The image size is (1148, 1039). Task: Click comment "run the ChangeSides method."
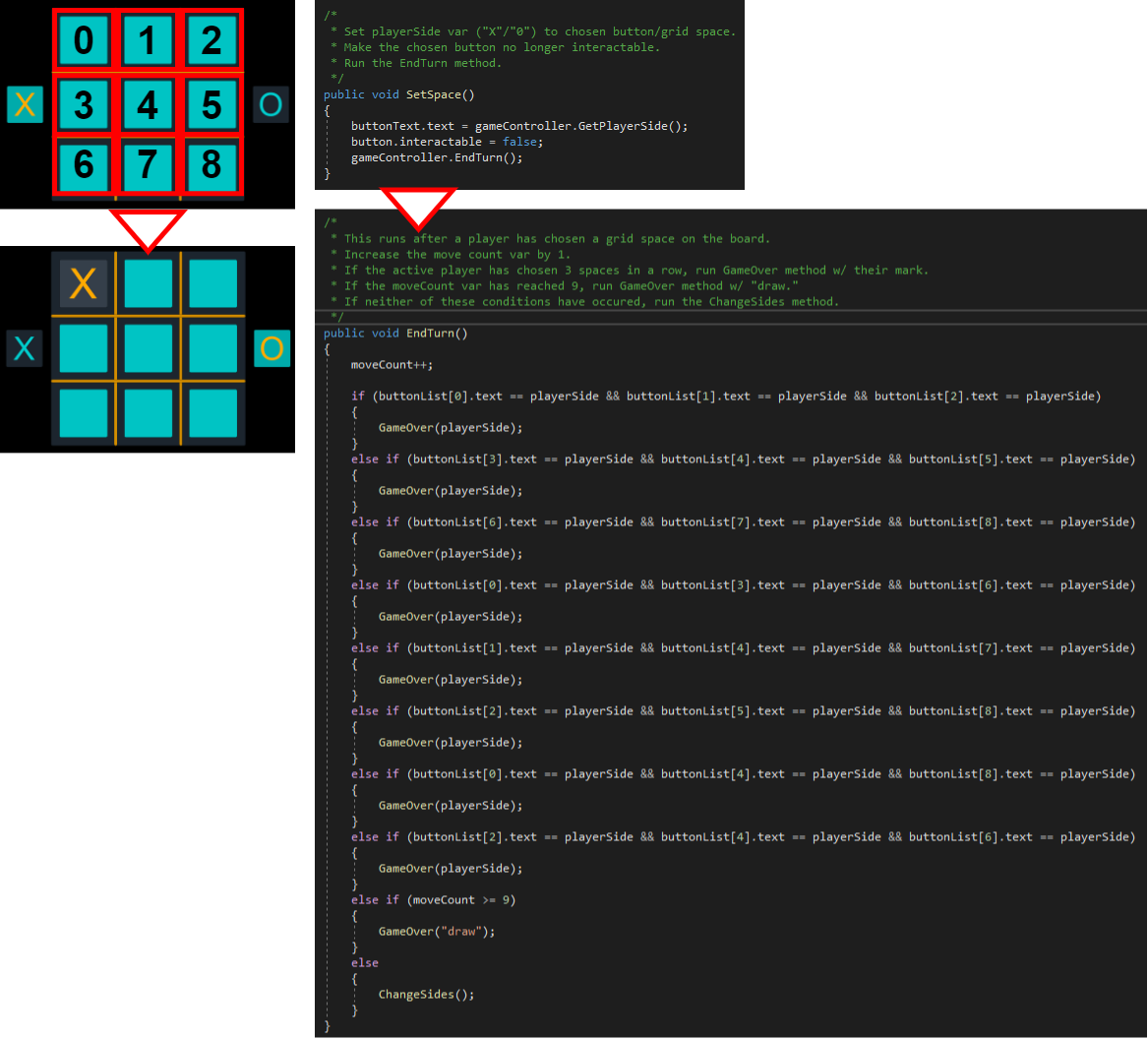[746, 302]
